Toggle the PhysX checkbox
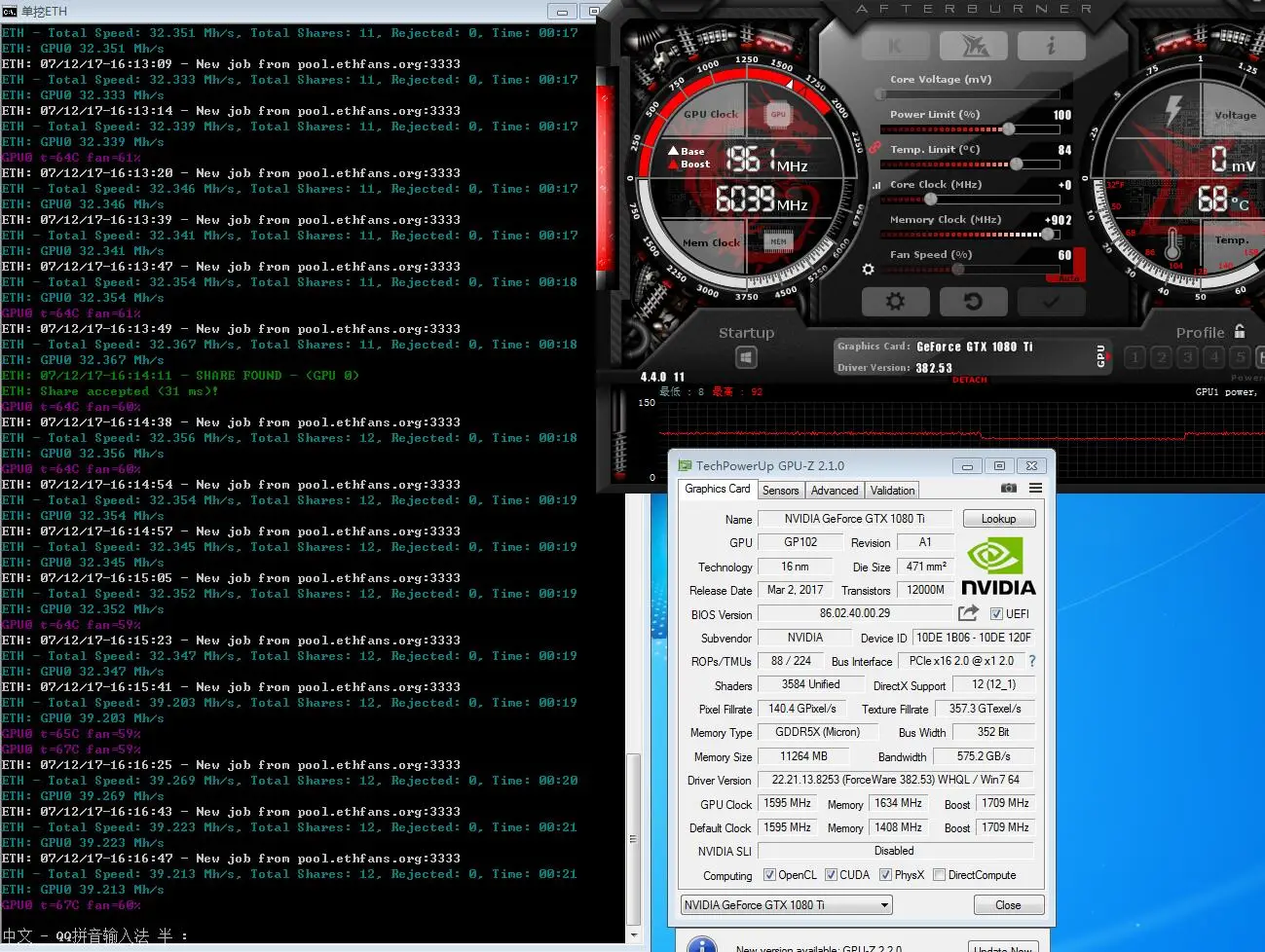This screenshot has width=1265, height=952. click(885, 874)
